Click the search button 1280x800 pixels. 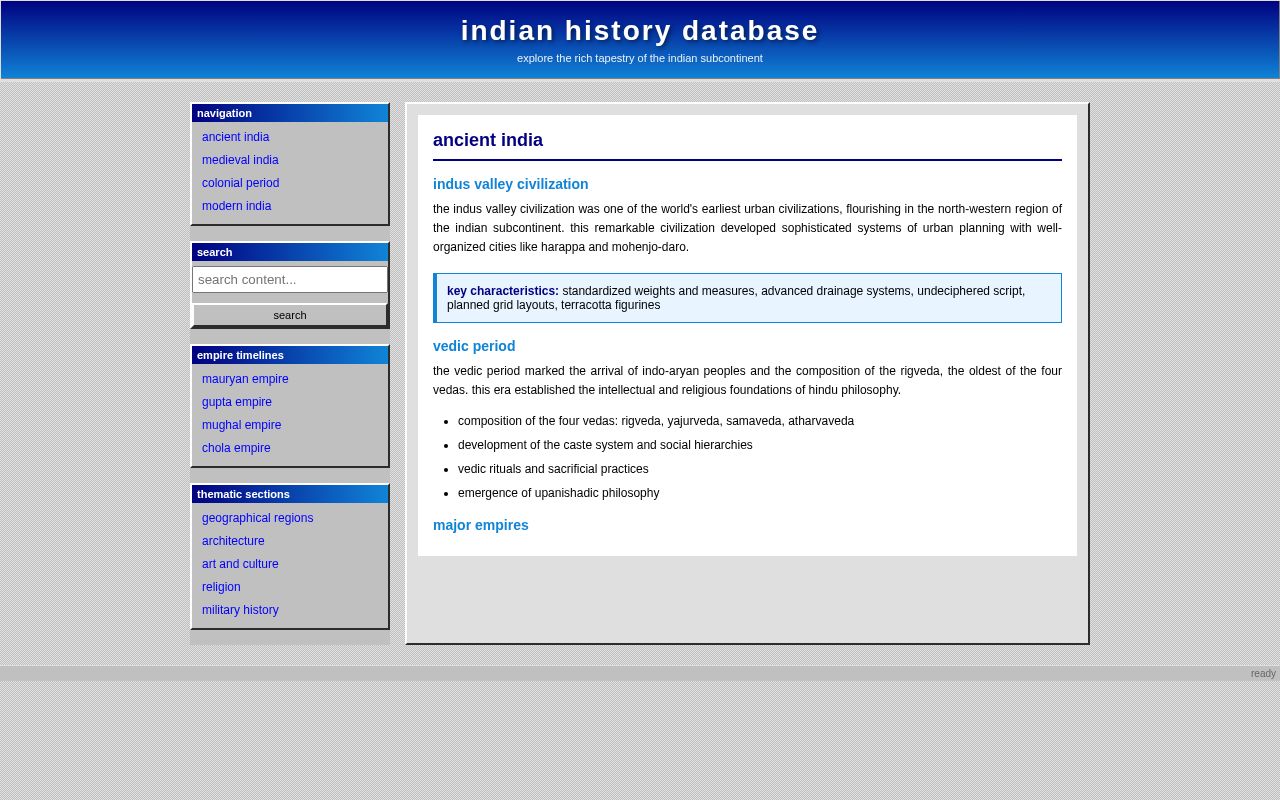pyautogui.click(x=290, y=315)
